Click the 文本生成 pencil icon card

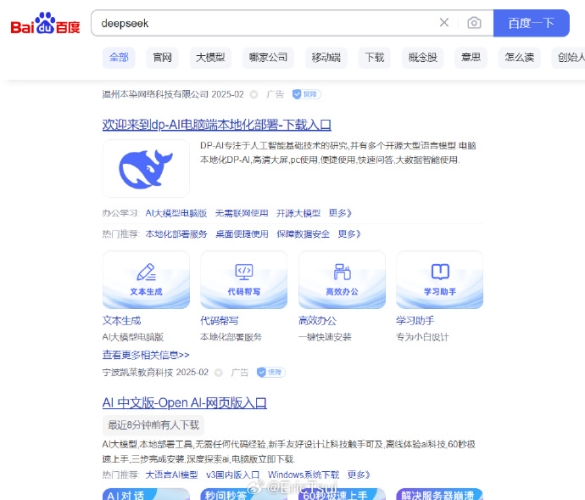146,279
